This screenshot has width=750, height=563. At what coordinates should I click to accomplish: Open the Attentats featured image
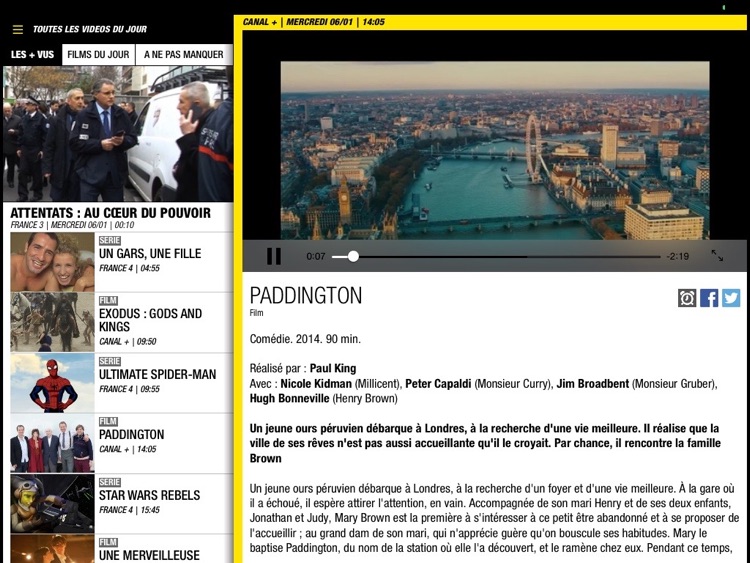tap(118, 133)
